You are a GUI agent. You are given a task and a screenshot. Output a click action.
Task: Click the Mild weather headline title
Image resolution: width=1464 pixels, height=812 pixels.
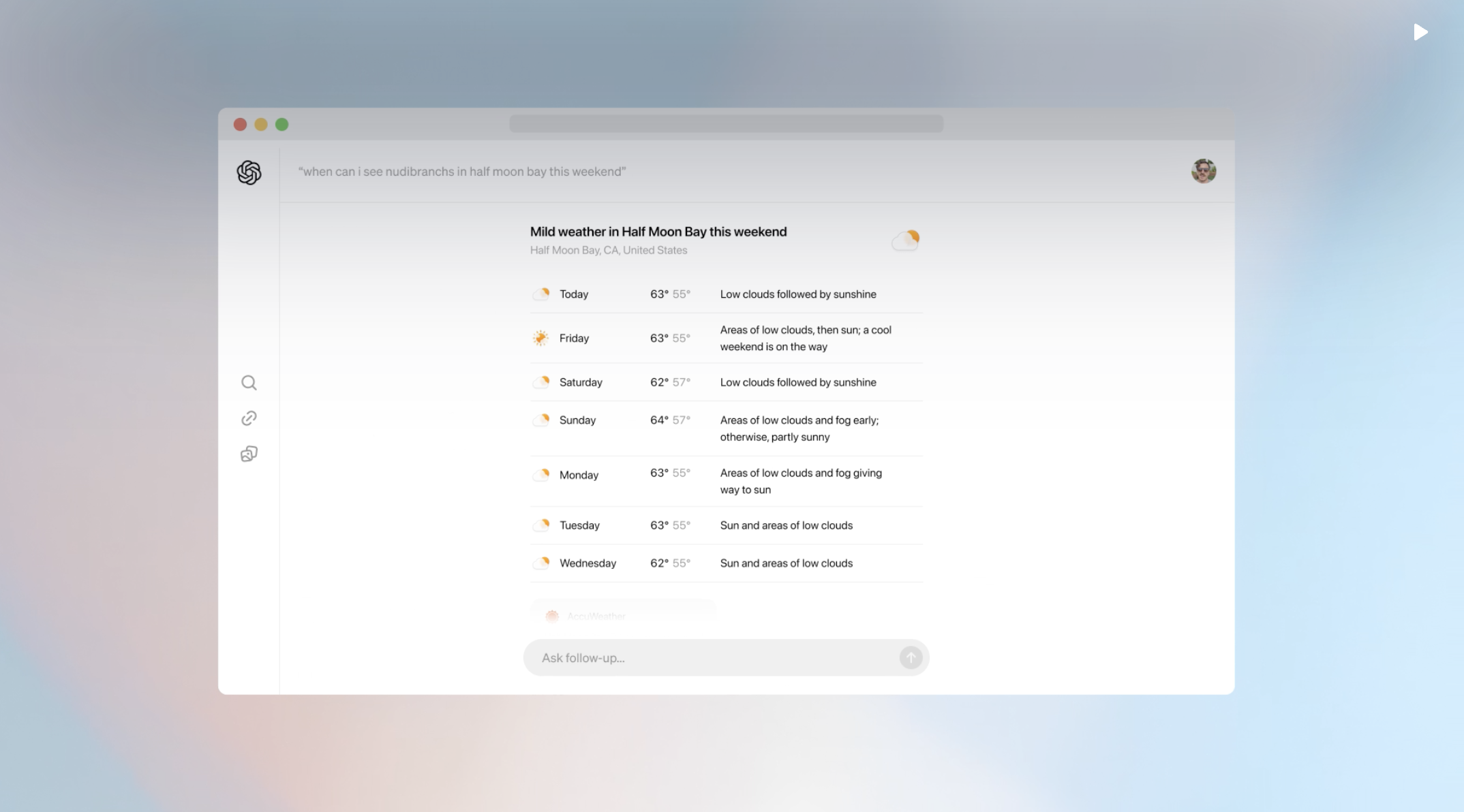658,232
